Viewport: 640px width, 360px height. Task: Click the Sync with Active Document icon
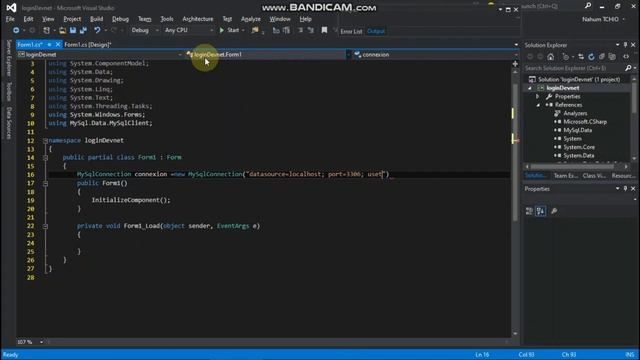(x=581, y=57)
